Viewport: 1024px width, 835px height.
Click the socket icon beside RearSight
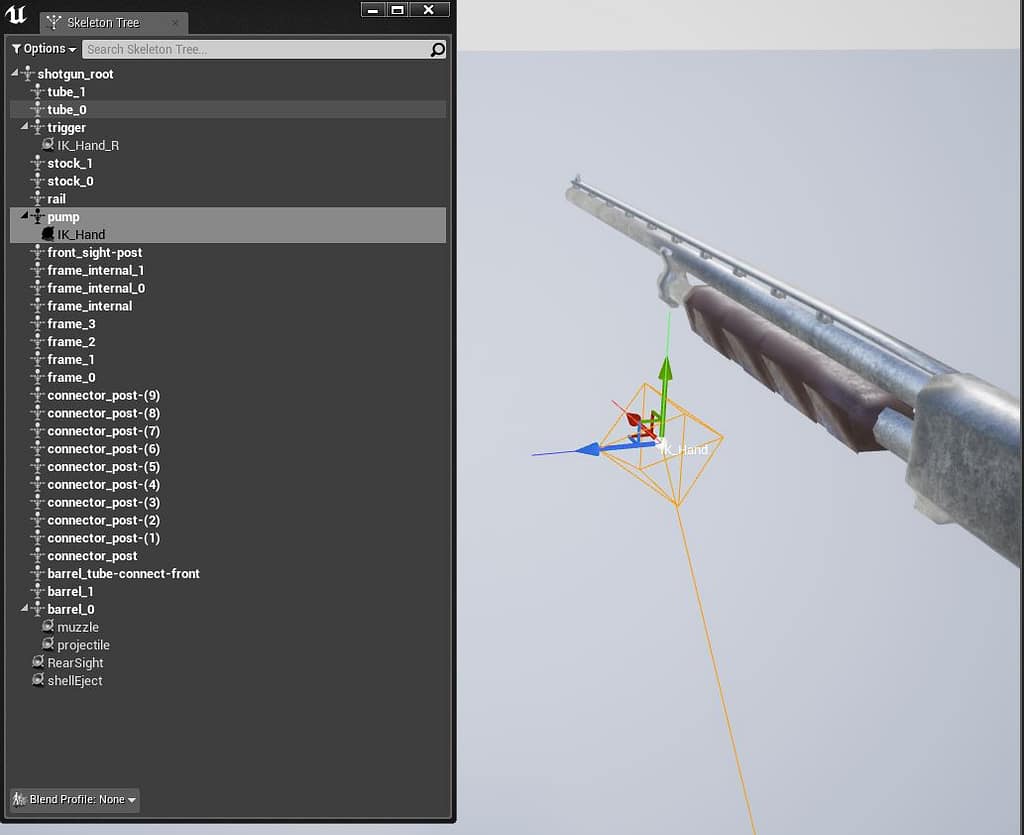tap(38, 662)
